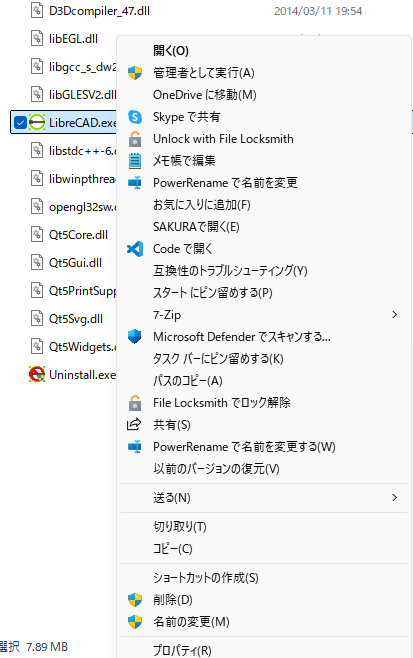Click the LibreCAD.exe application icon
Viewport: 413px width, 658px height.
37,122
